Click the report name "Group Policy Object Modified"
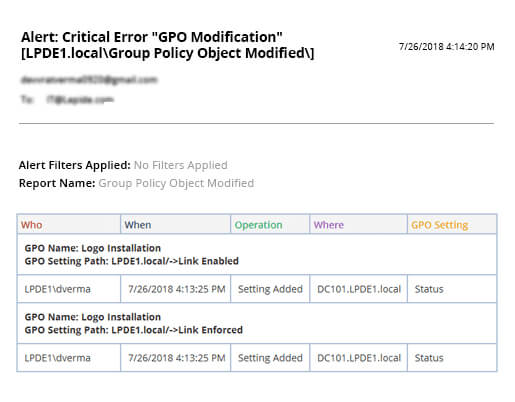The width and height of the screenshot is (515, 402). tap(176, 183)
